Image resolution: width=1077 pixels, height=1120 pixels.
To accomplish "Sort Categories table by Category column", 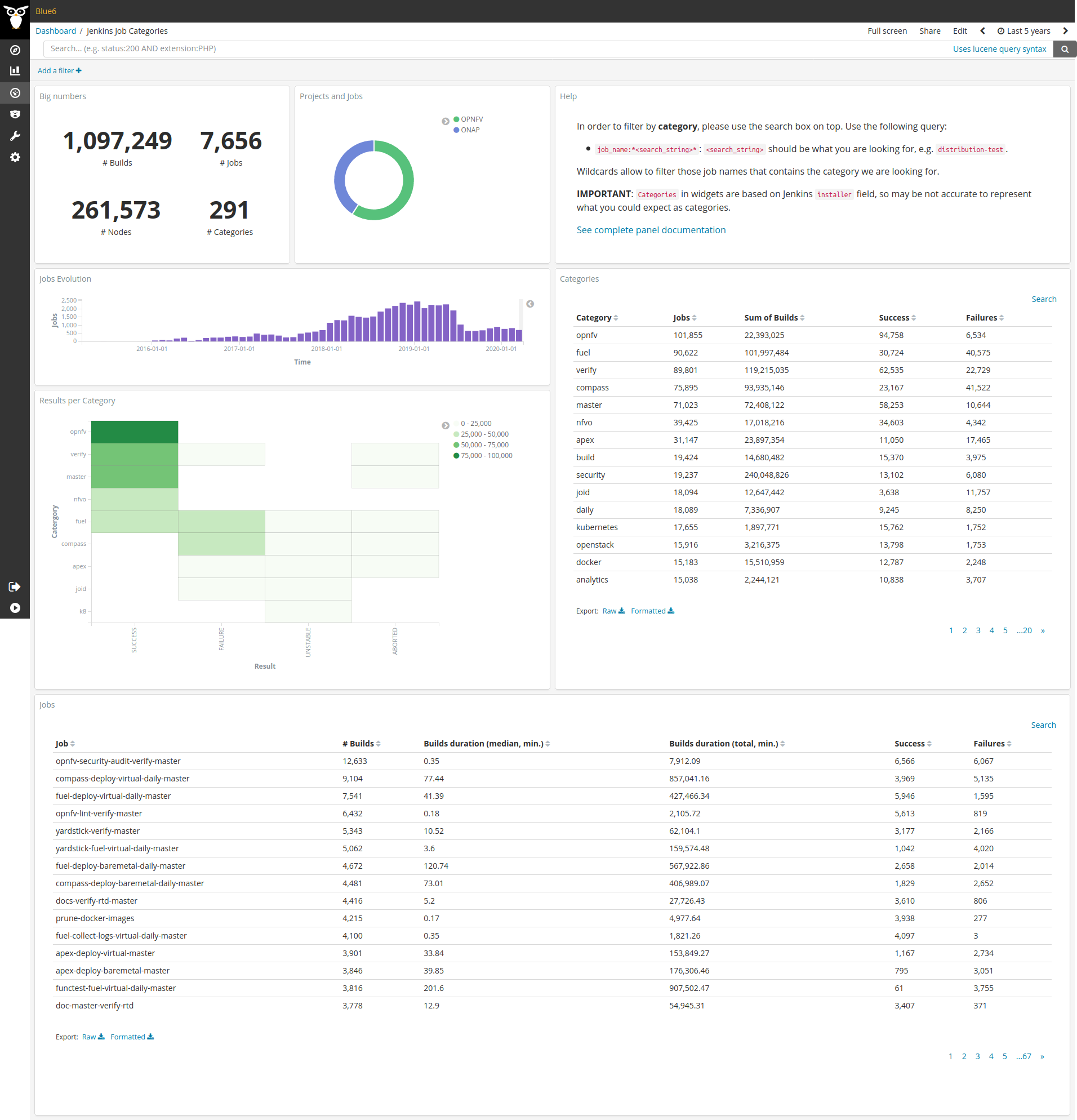I will 597,318.
